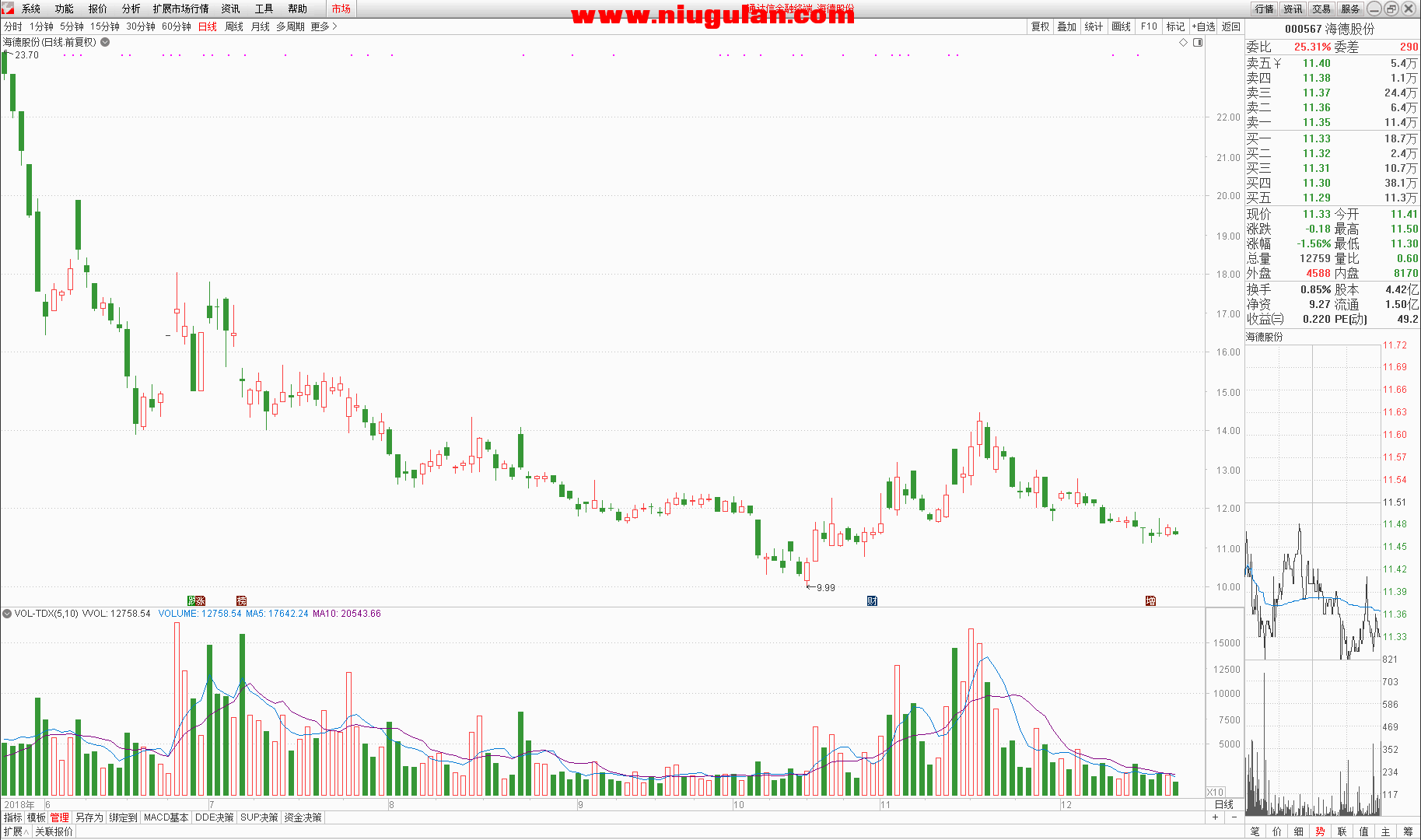Click the blue 财 event marker under chart

[872, 600]
